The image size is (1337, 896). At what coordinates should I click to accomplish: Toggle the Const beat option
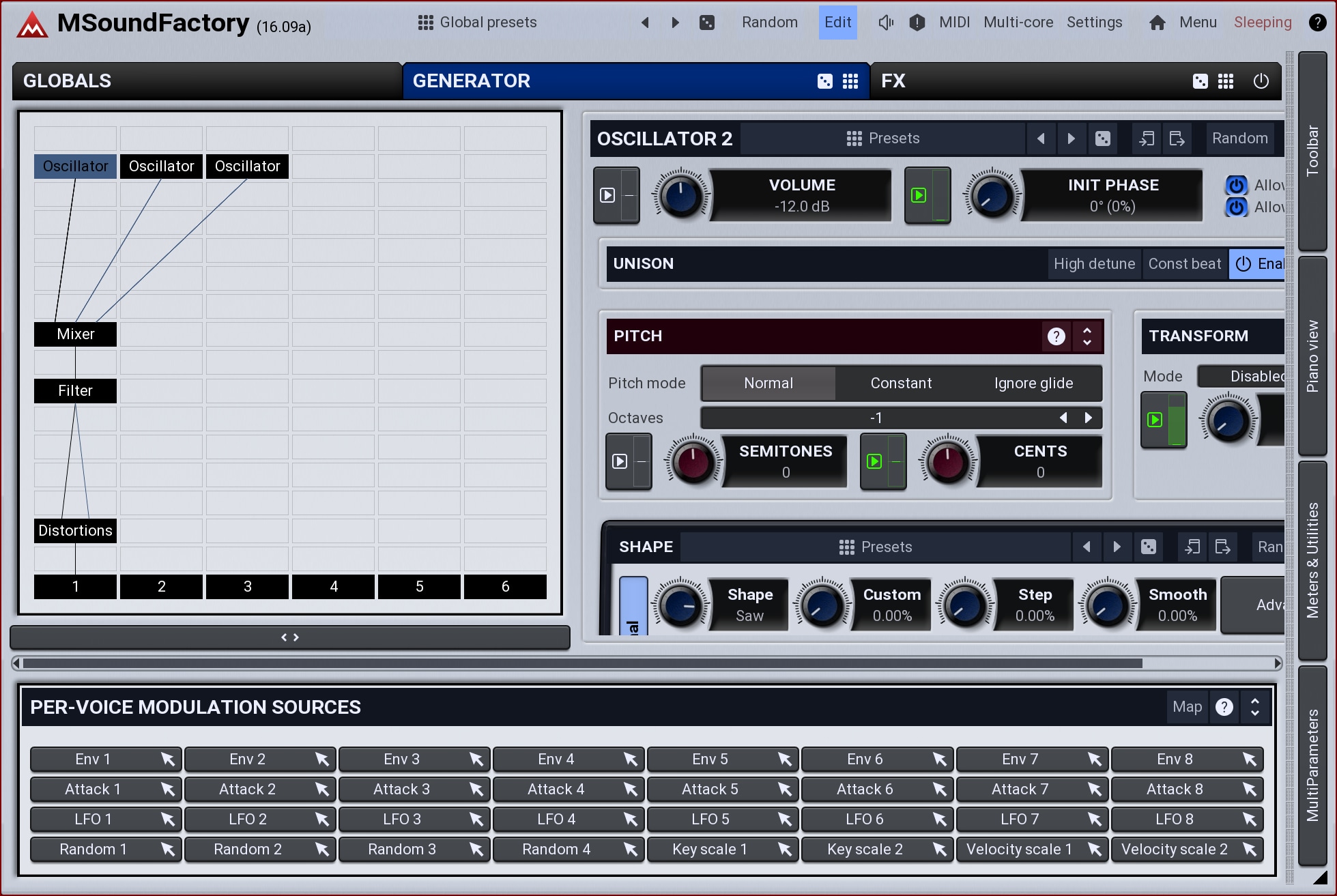coord(1184,264)
